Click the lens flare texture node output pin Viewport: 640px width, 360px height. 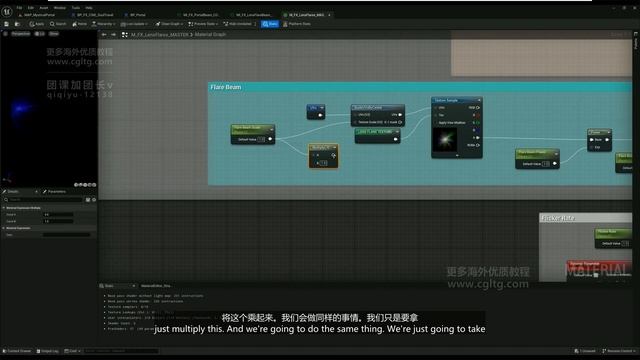pos(395,139)
